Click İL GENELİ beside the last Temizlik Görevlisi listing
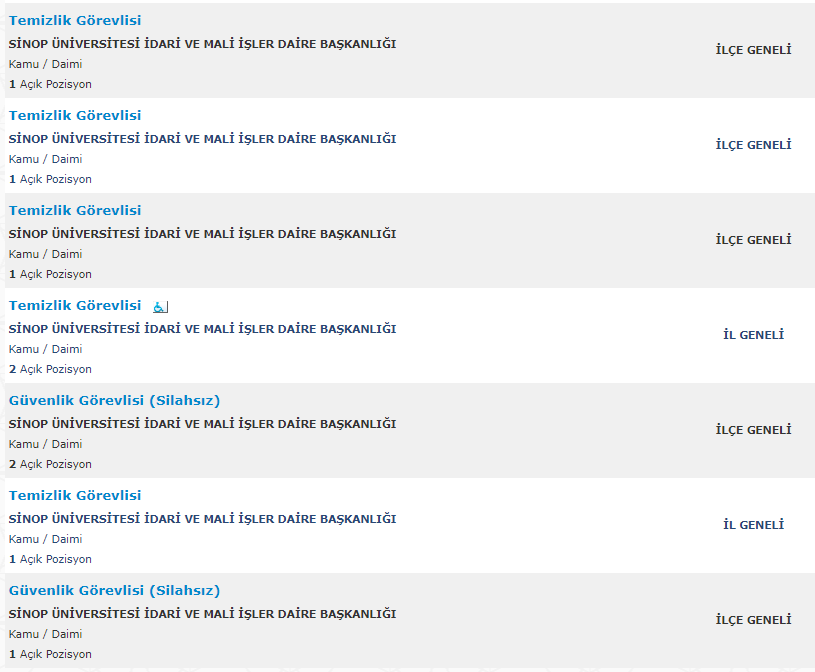 pos(753,525)
